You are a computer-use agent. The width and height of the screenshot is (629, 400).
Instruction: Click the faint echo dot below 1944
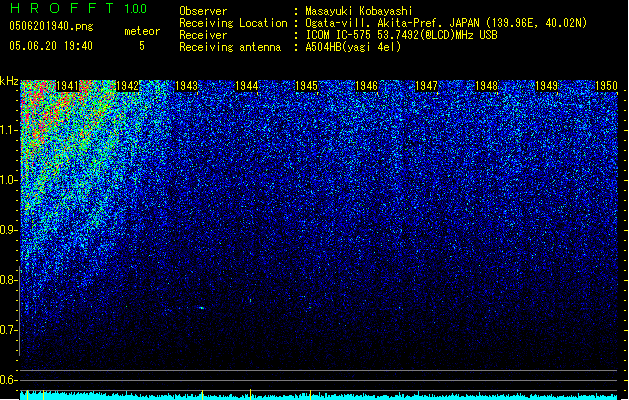251,300
